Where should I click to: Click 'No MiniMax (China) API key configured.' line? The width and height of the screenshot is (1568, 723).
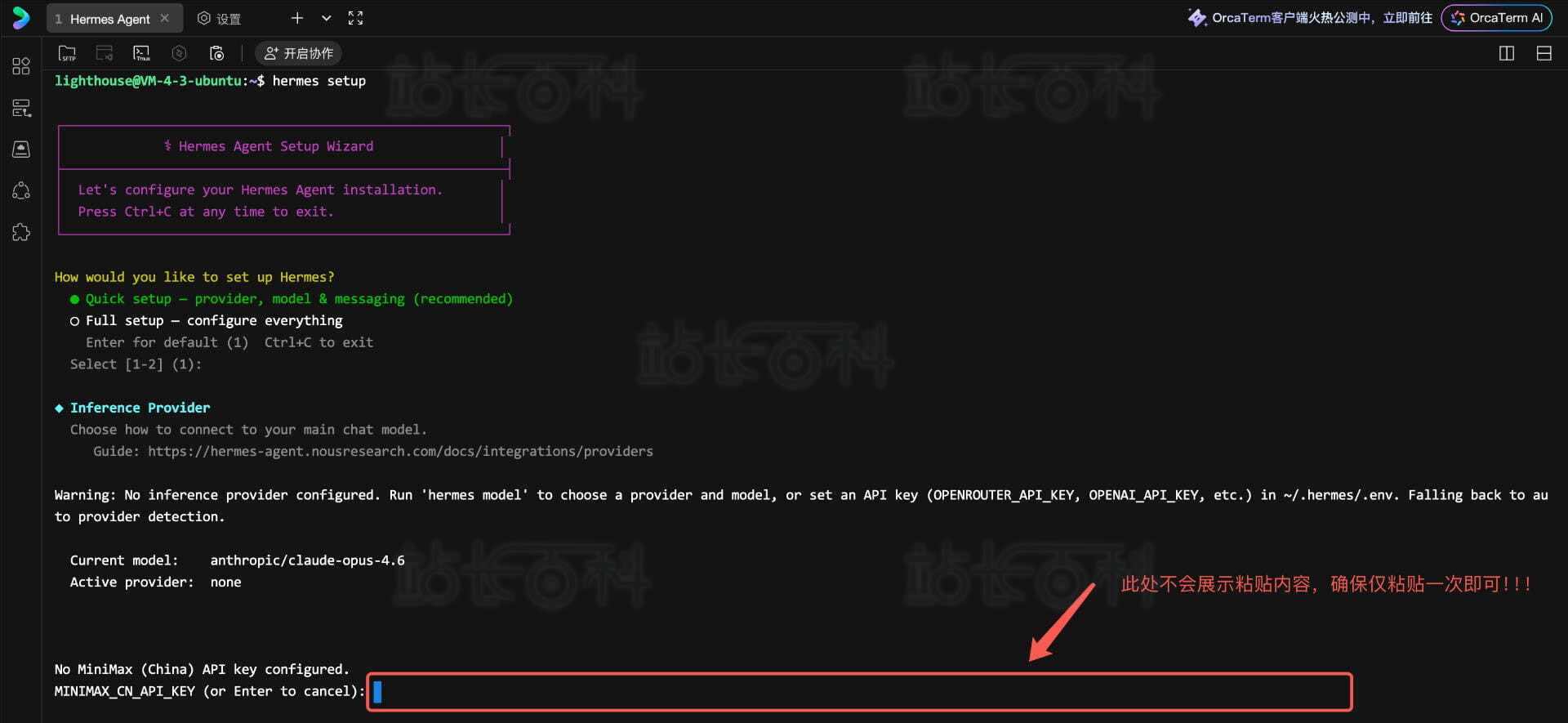(202, 669)
